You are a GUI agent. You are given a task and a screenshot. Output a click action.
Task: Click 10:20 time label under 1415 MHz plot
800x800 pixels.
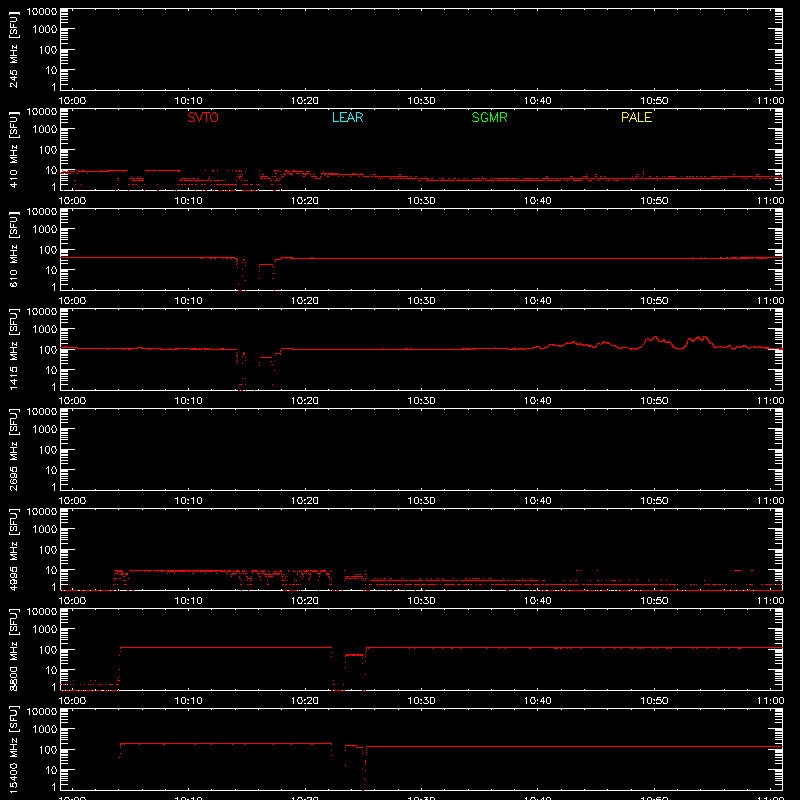[x=305, y=401]
